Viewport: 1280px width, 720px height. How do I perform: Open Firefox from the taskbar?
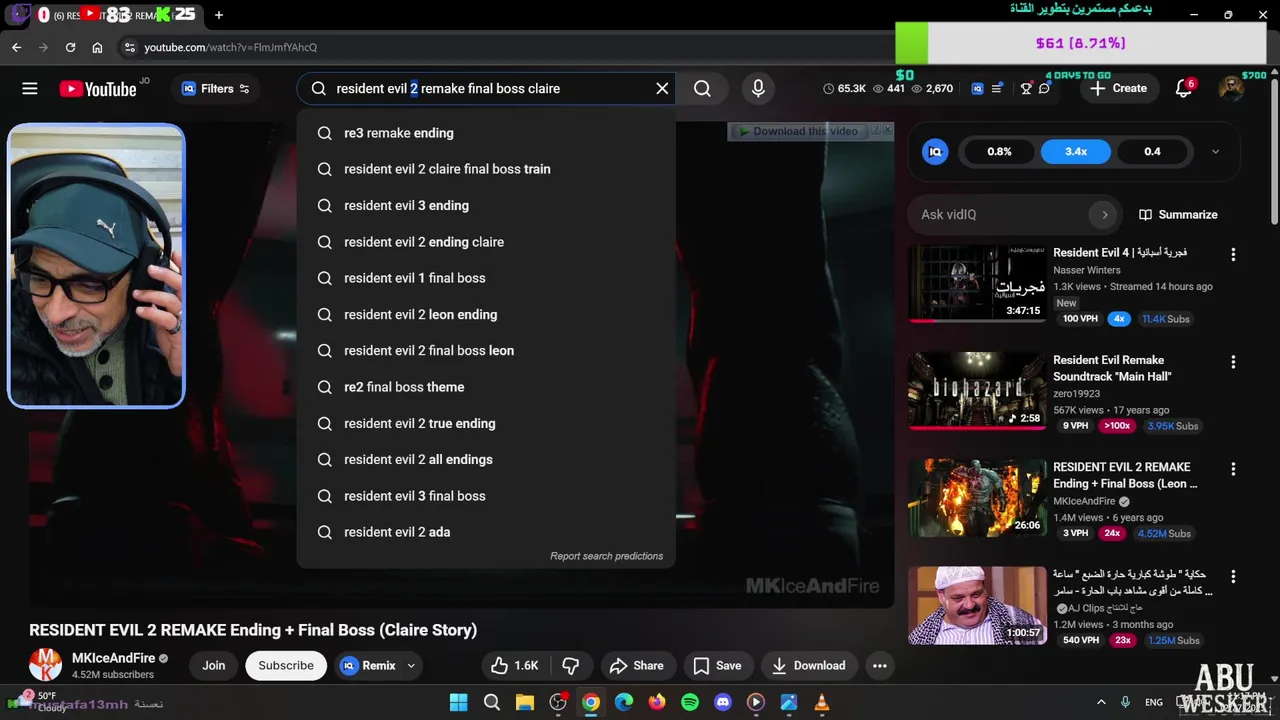(657, 703)
